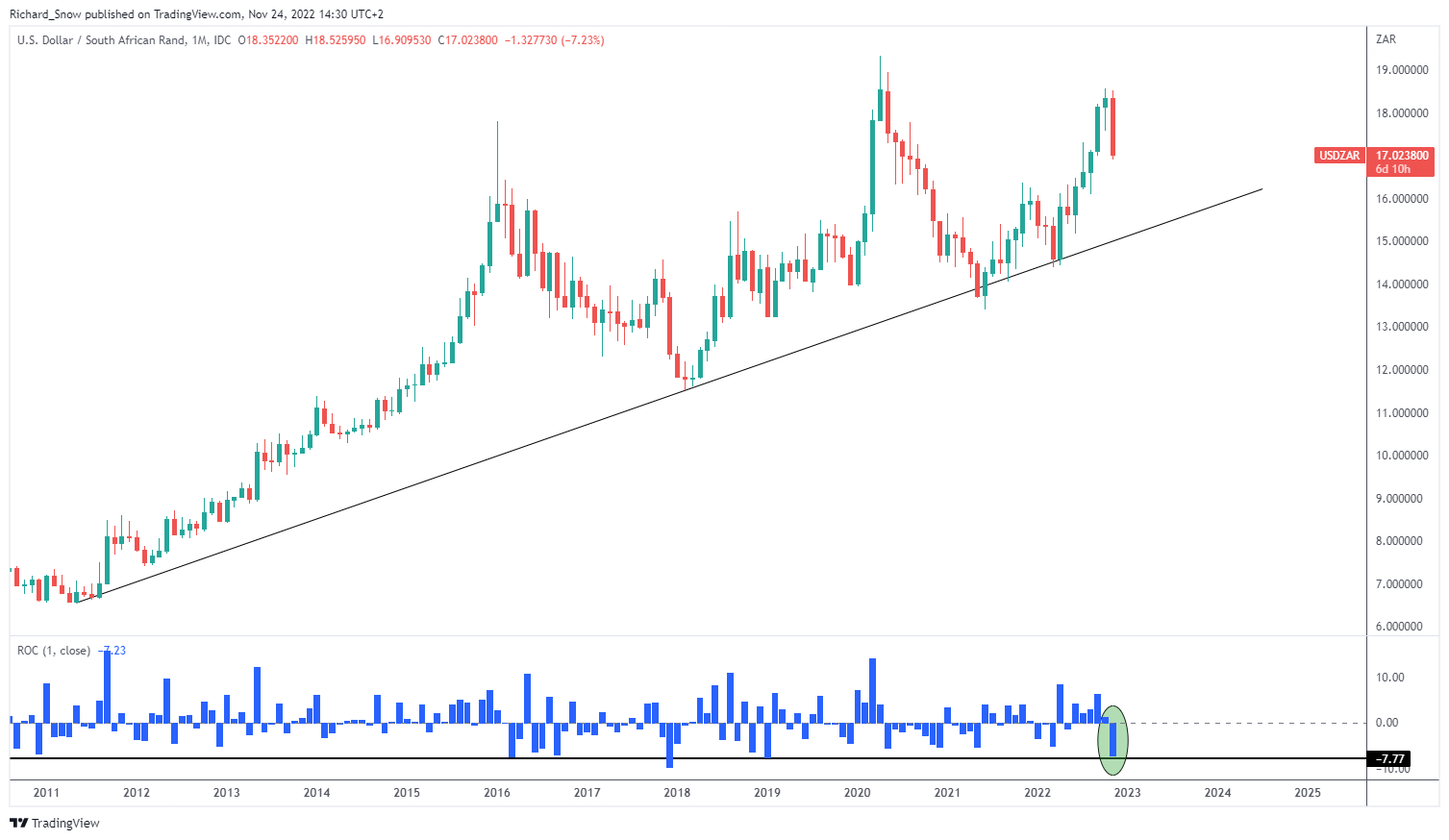This screenshot has width=1449, height=840.
Task: Click the ROC (1, close) indicator label
Action: click(x=54, y=651)
